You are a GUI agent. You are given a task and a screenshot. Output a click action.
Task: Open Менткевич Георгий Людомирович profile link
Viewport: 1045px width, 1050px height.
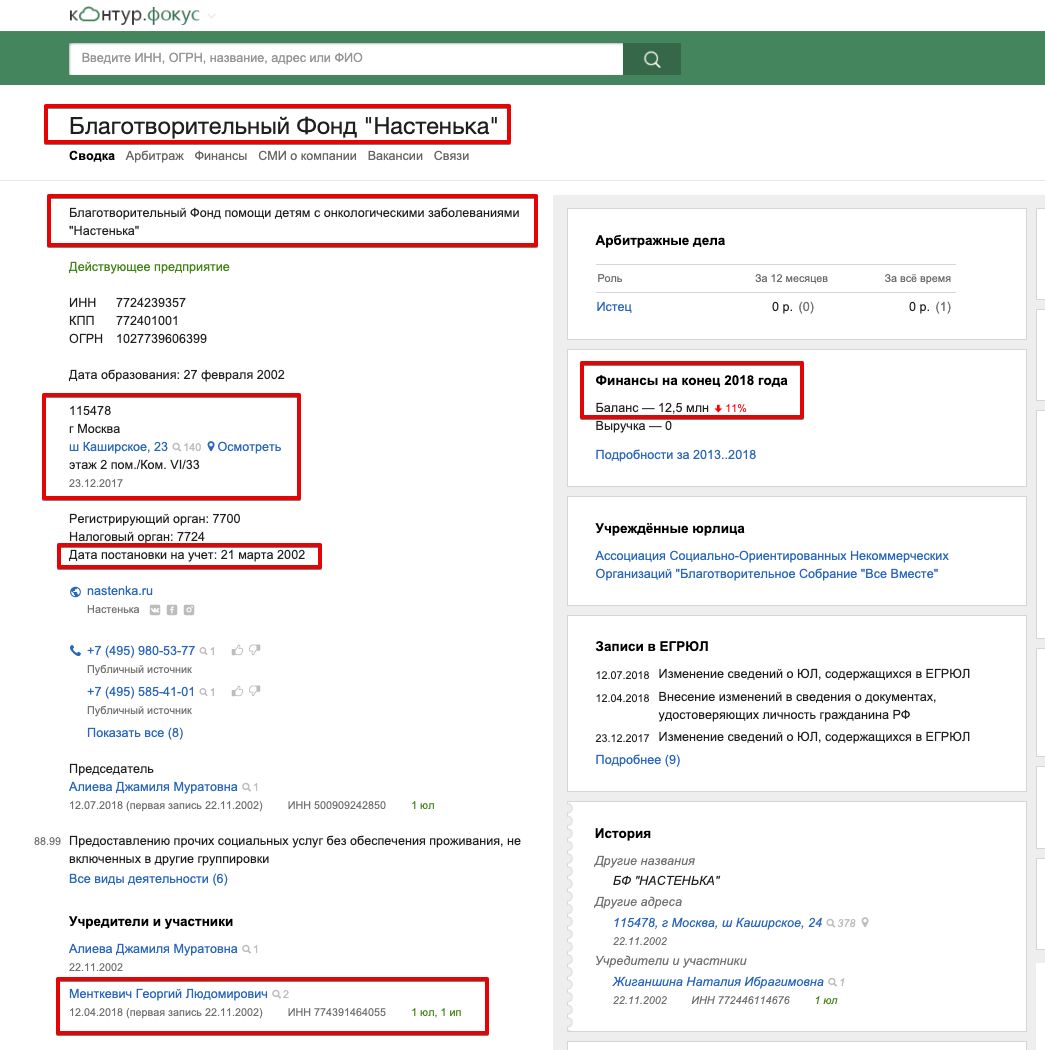click(168, 994)
